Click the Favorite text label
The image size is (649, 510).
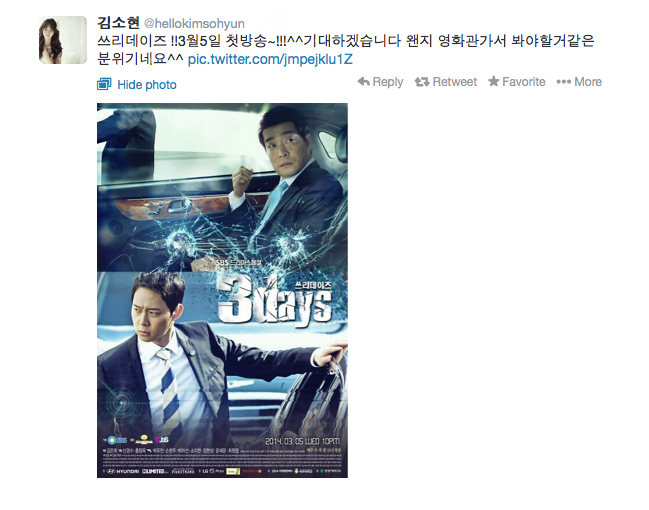tap(524, 82)
